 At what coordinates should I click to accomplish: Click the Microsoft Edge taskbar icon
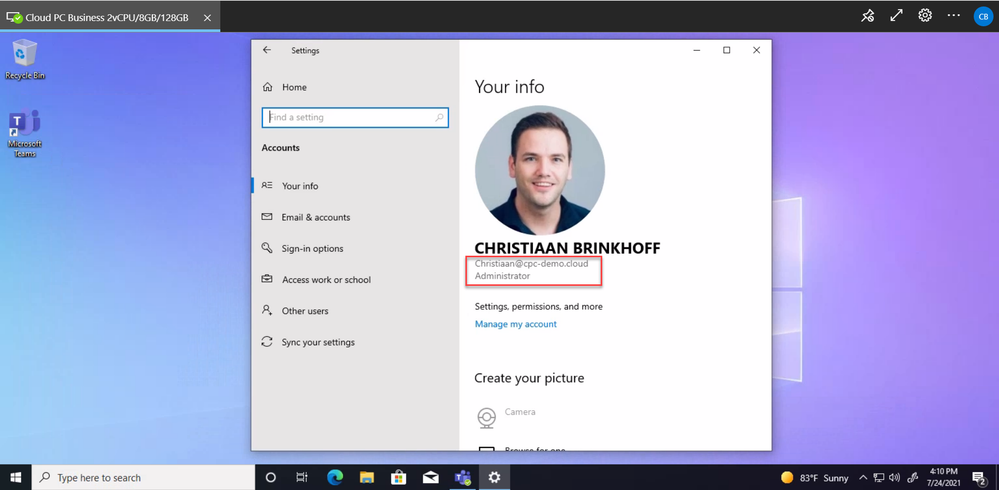coord(334,478)
